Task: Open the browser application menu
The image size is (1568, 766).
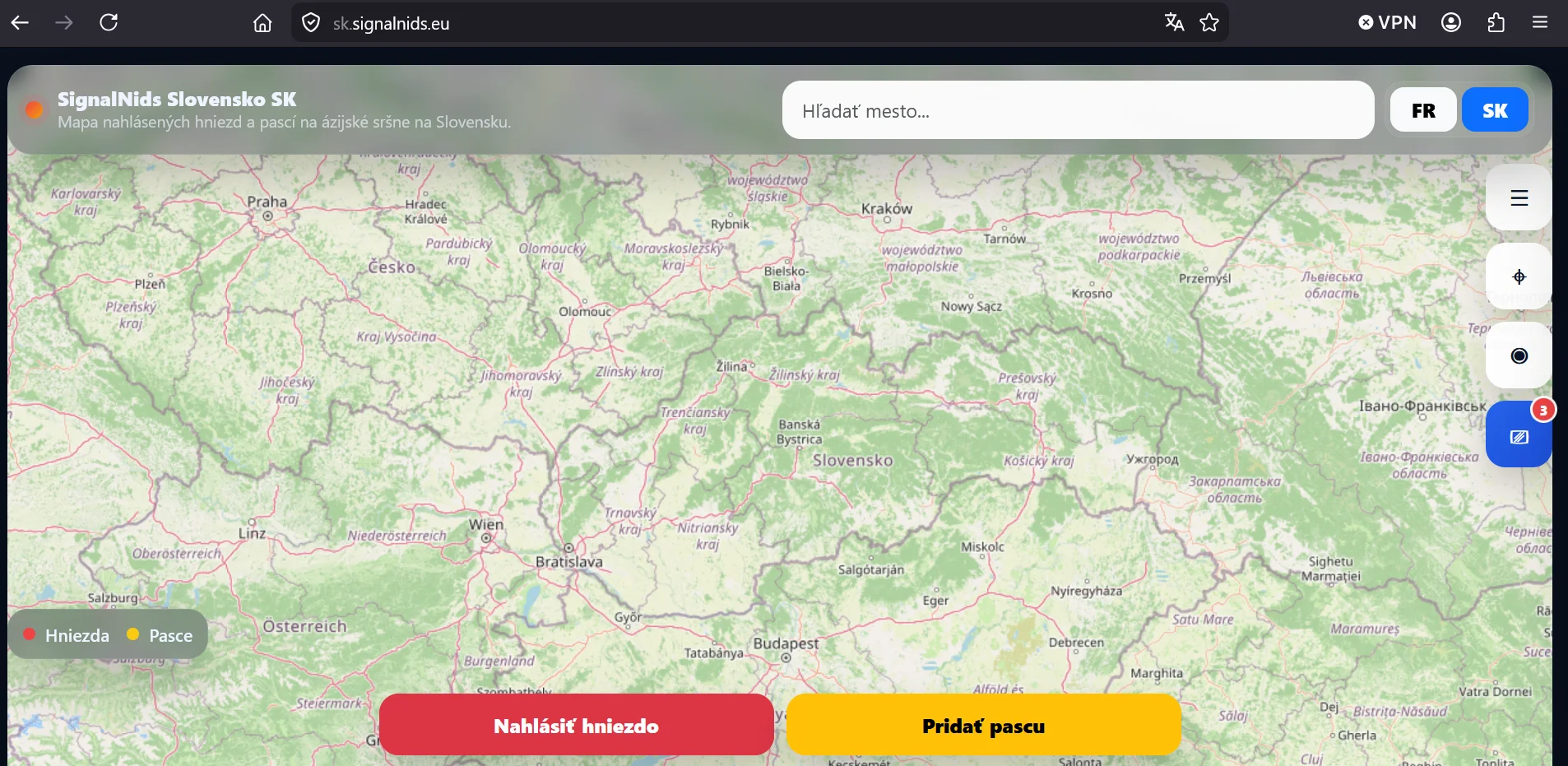Action: click(x=1540, y=23)
